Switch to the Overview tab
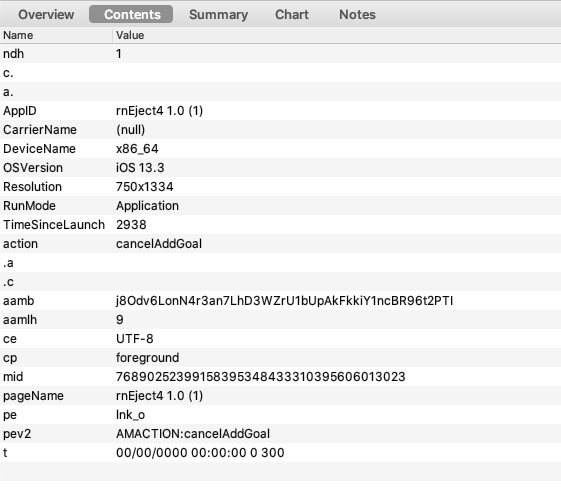The height and width of the screenshot is (490, 561). click(46, 14)
